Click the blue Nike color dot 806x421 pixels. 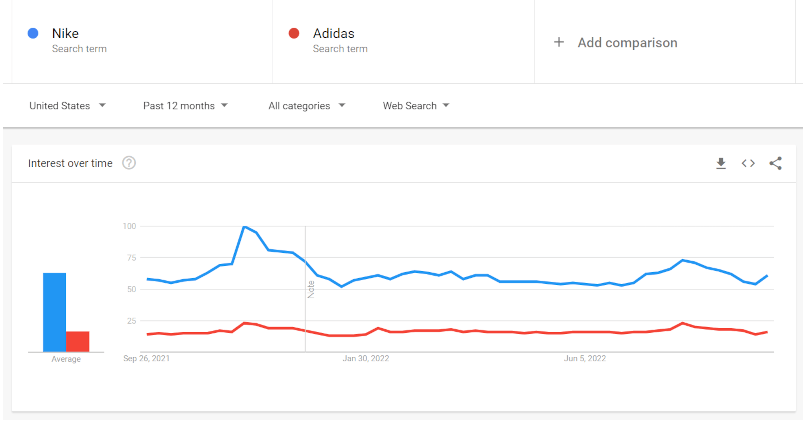point(33,34)
